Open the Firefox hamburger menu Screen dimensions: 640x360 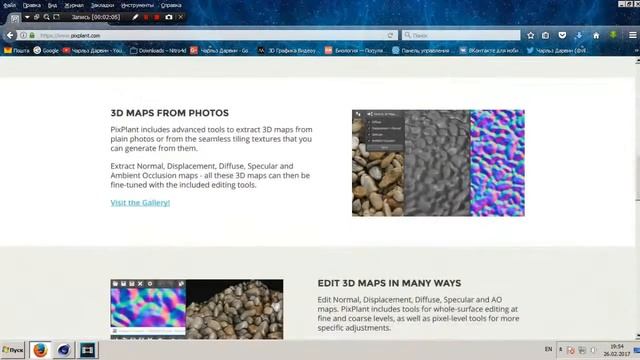(633, 36)
